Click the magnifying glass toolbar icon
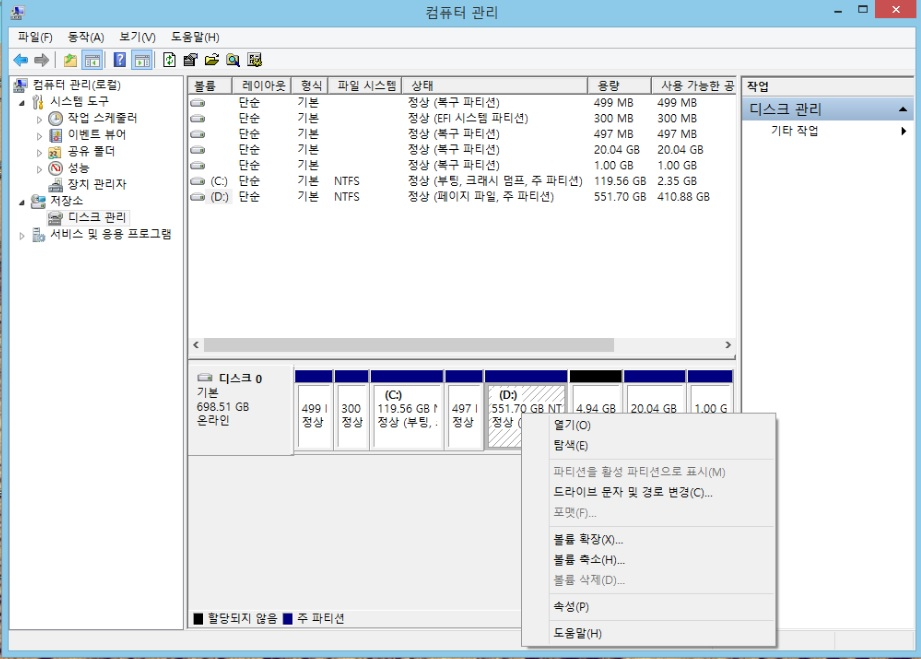Screen dimensions: 921x659 click(x=233, y=58)
